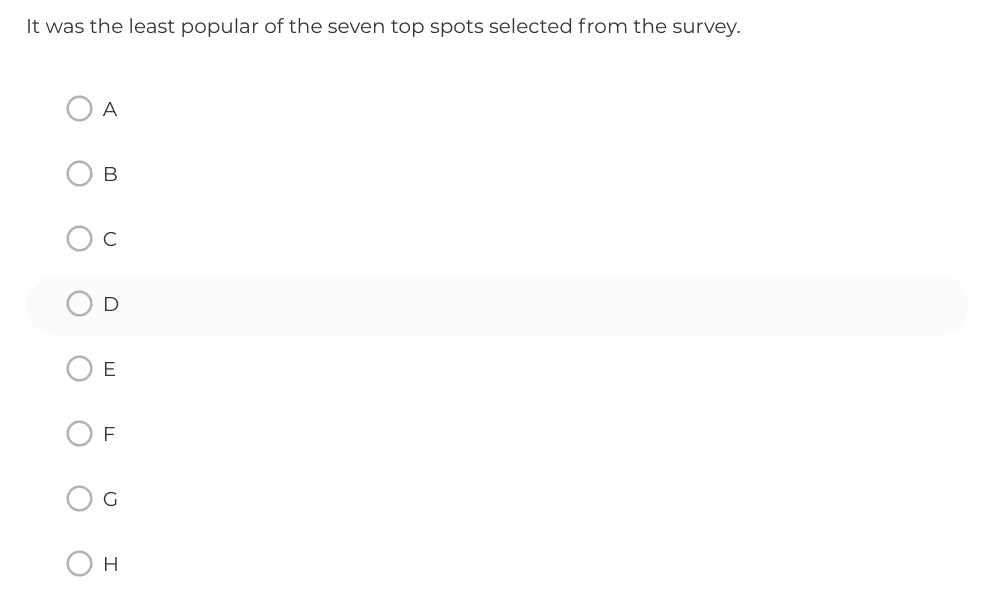985x602 pixels.
Task: Click the letter label C
Action: [x=110, y=239]
